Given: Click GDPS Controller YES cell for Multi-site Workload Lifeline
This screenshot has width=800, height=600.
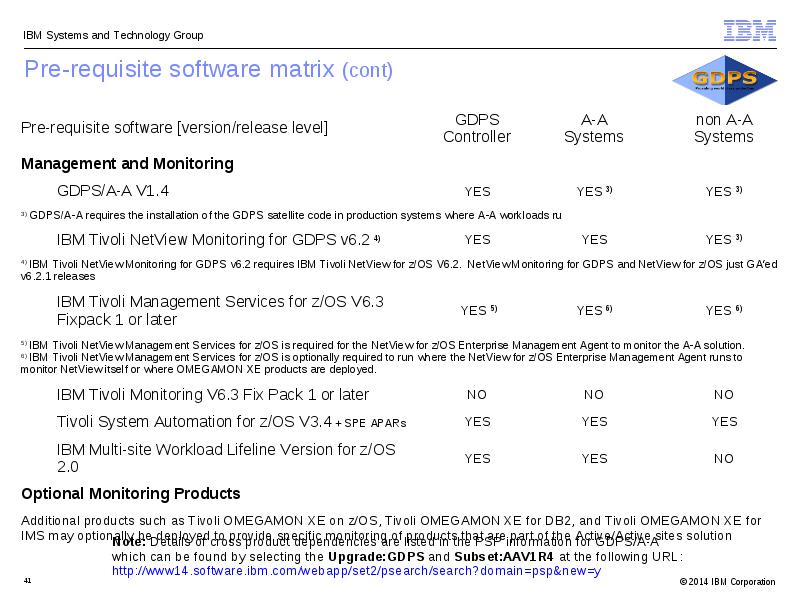Looking at the screenshot, I should [x=477, y=459].
